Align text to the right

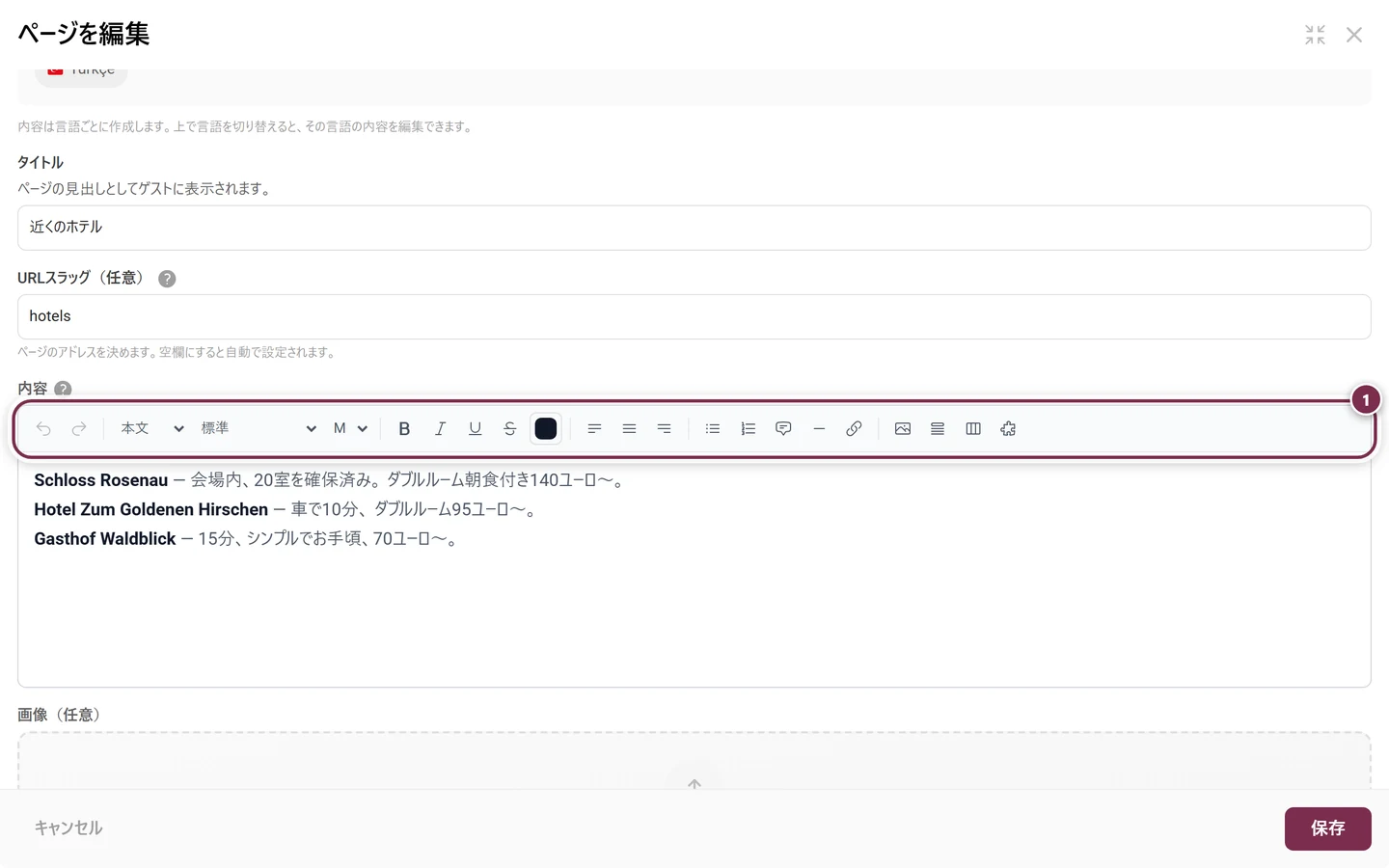coord(665,429)
